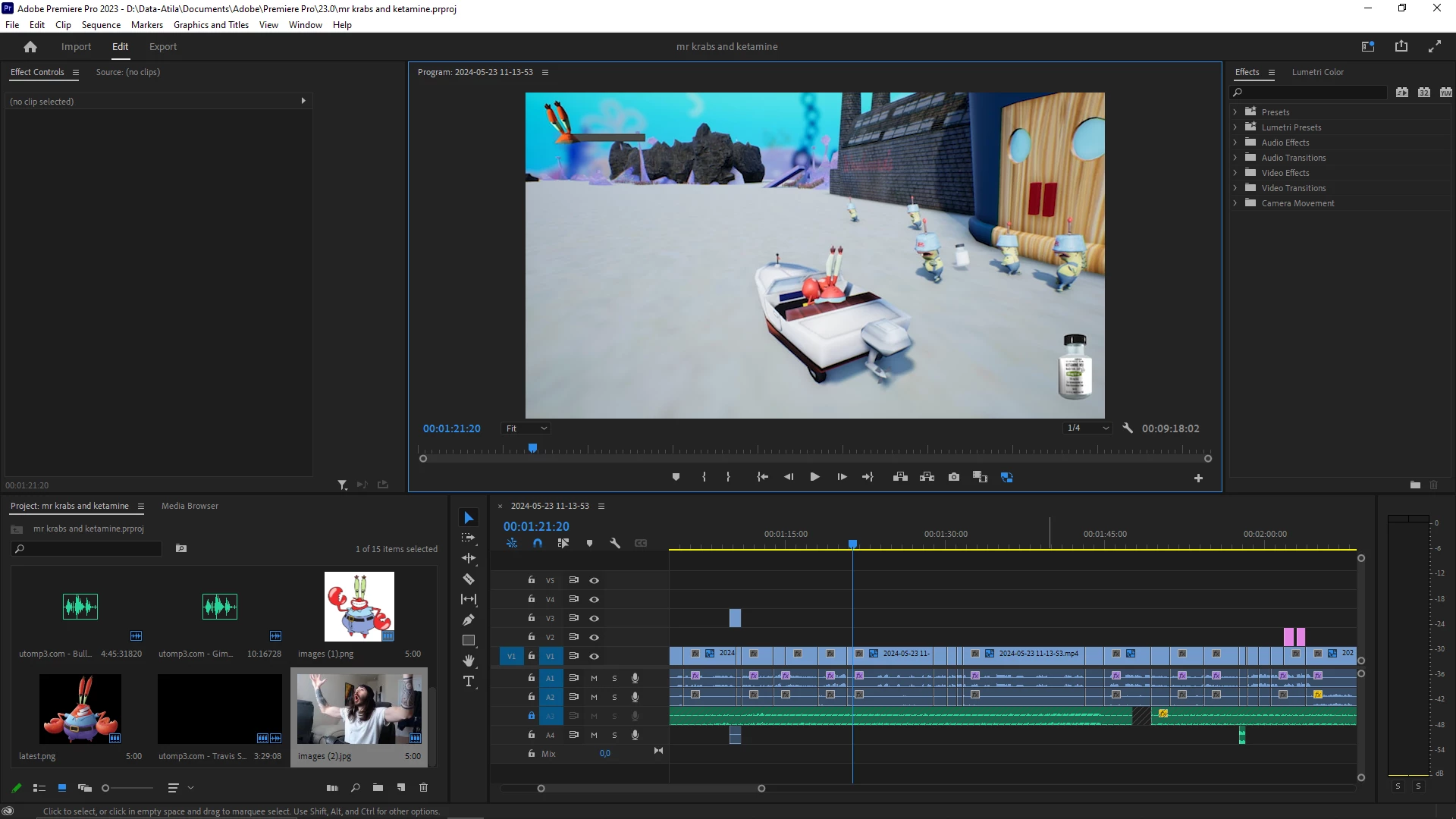Image resolution: width=1456 pixels, height=819 pixels.
Task: Click the Export Frame camera icon
Action: point(954,477)
